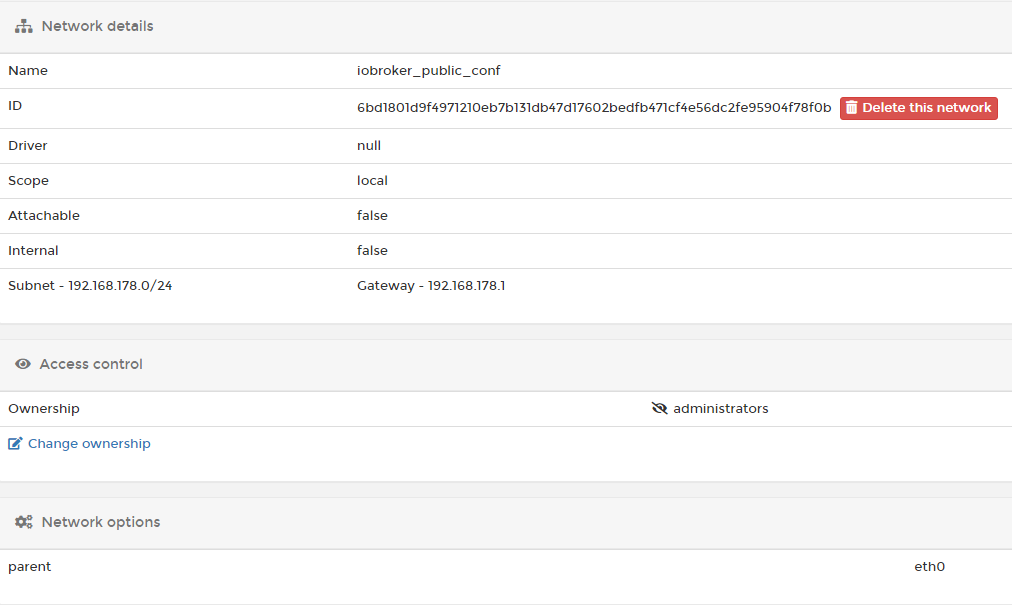The width and height of the screenshot is (1012, 605).
Task: Click the crossed-out eye icon beside administrators
Action: (659, 408)
